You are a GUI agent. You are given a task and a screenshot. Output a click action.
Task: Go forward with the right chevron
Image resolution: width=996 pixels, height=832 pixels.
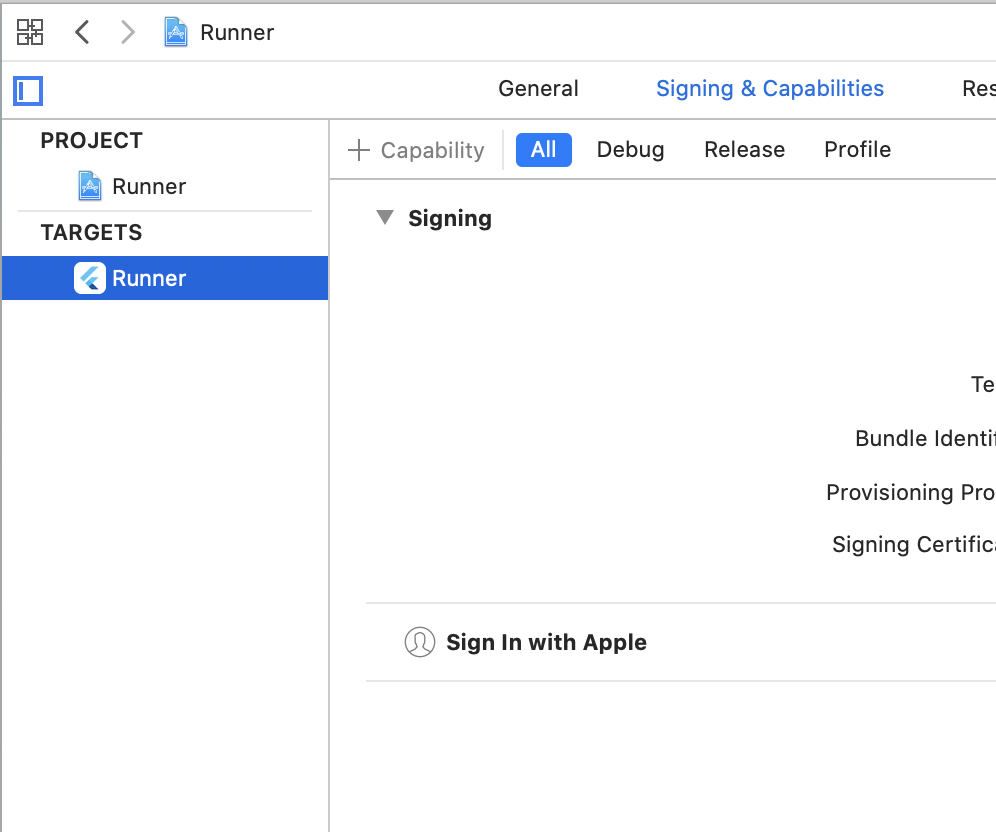click(128, 32)
